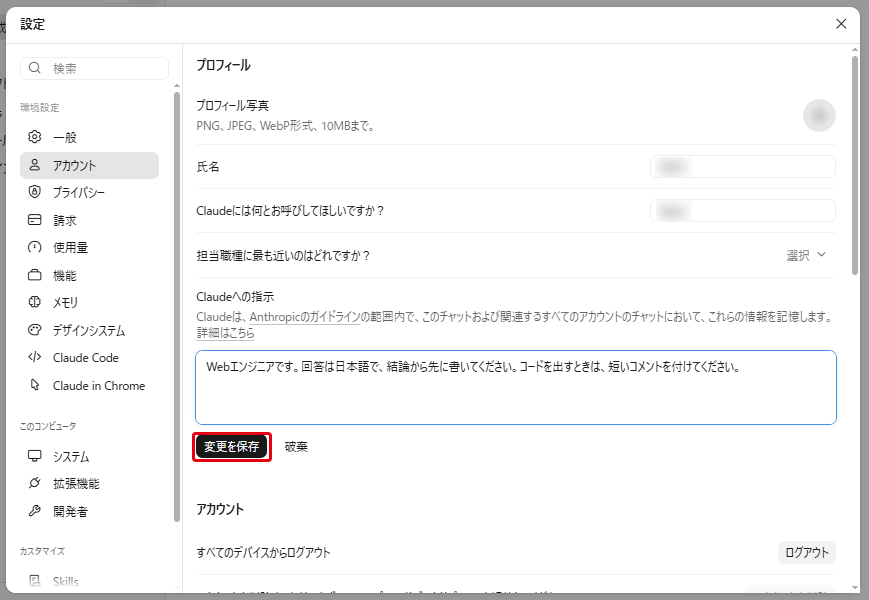Click the code brackets icon for Claude Code
Viewport: 869px width, 600px height.
tap(35, 357)
